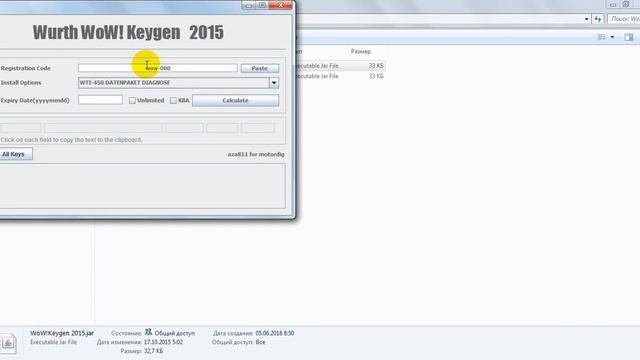The width and height of the screenshot is (640, 360).
Task: Select the second Executable Jar File row
Action: click(340, 76)
